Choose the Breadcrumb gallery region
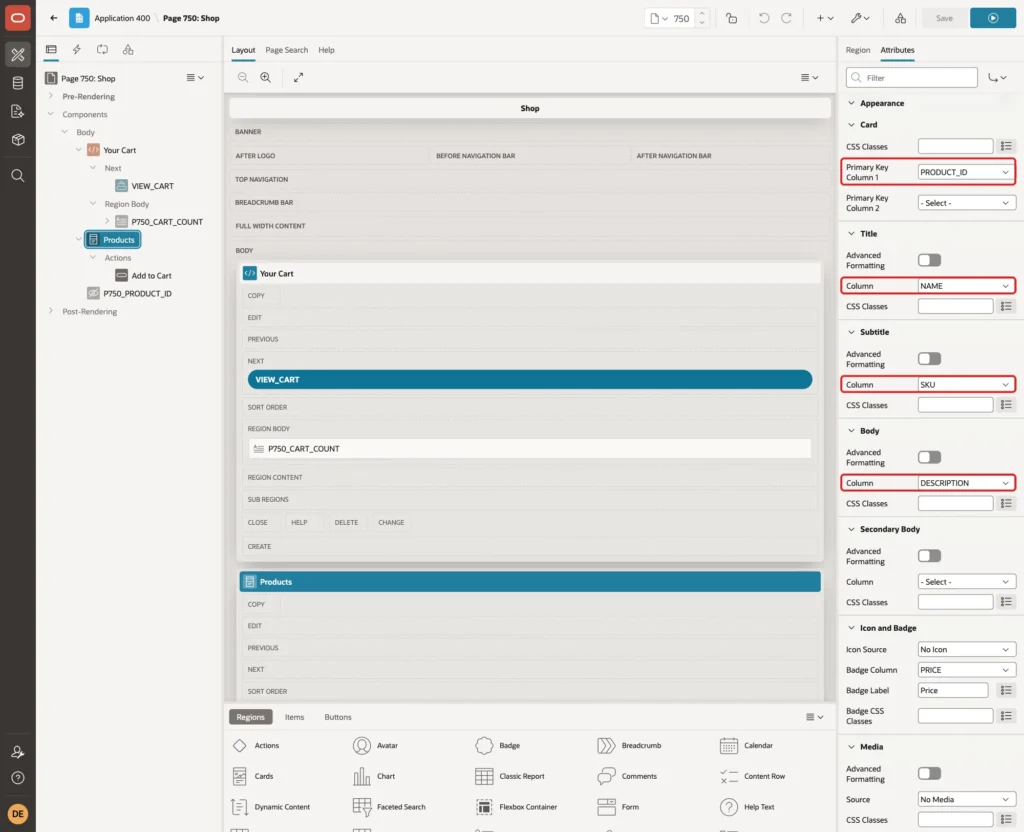Screen dimensions: 1024x832 (x=629, y=745)
